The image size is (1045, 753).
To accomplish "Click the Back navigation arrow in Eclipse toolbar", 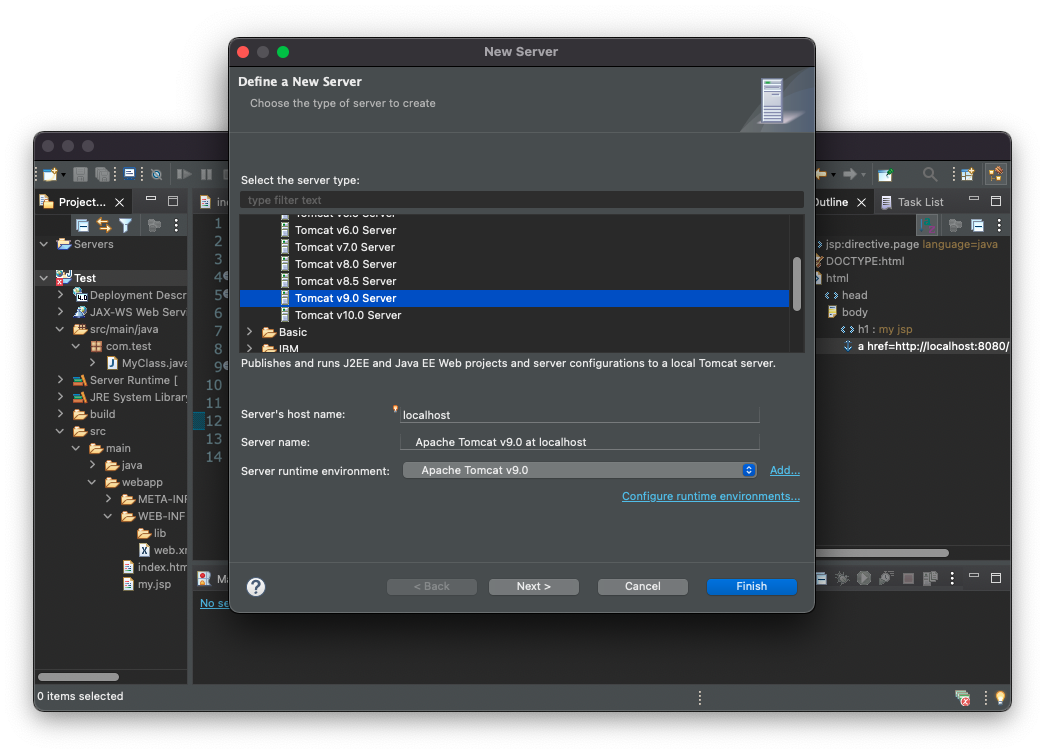I will pyautogui.click(x=822, y=174).
